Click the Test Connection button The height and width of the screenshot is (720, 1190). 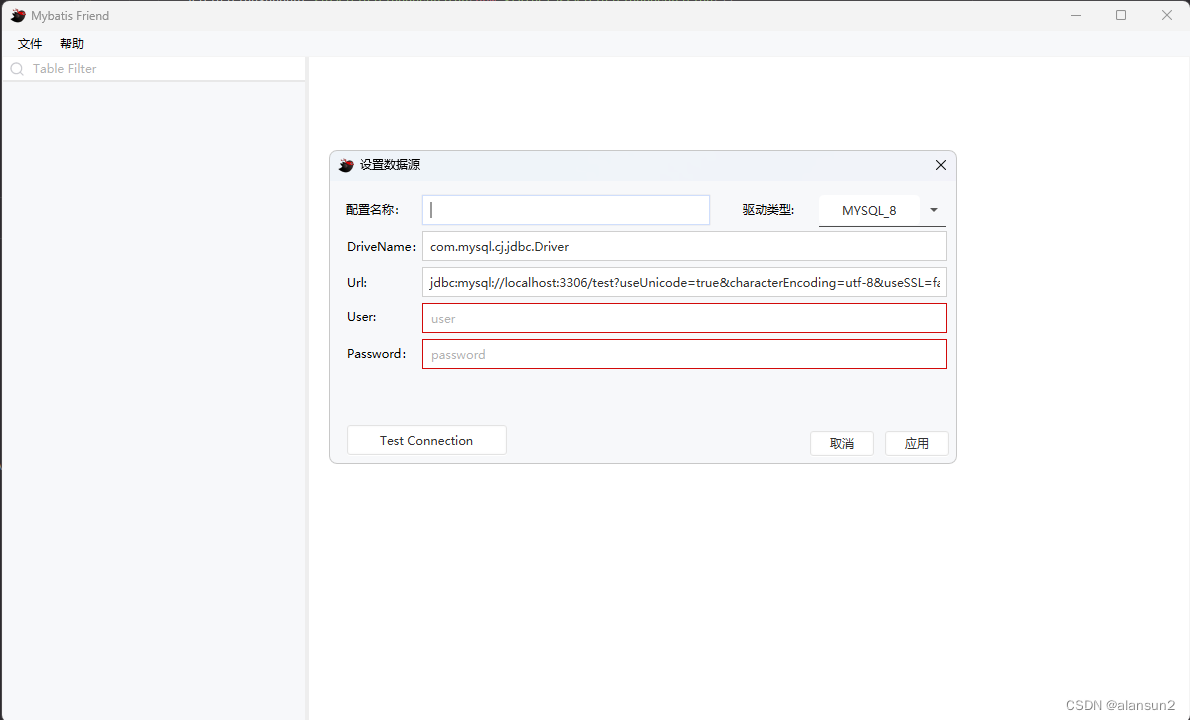[427, 440]
